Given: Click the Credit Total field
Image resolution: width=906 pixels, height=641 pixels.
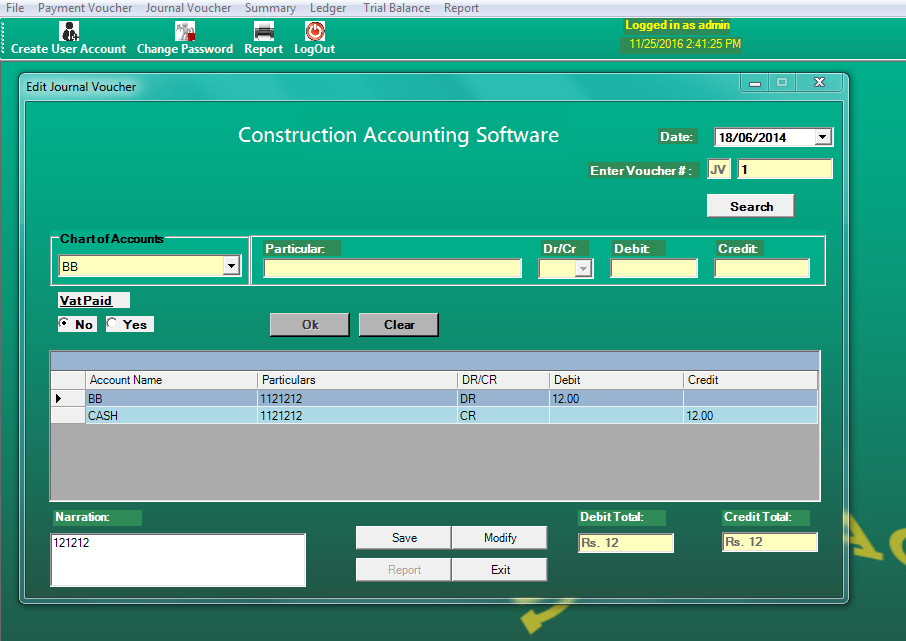Looking at the screenshot, I should coord(770,542).
